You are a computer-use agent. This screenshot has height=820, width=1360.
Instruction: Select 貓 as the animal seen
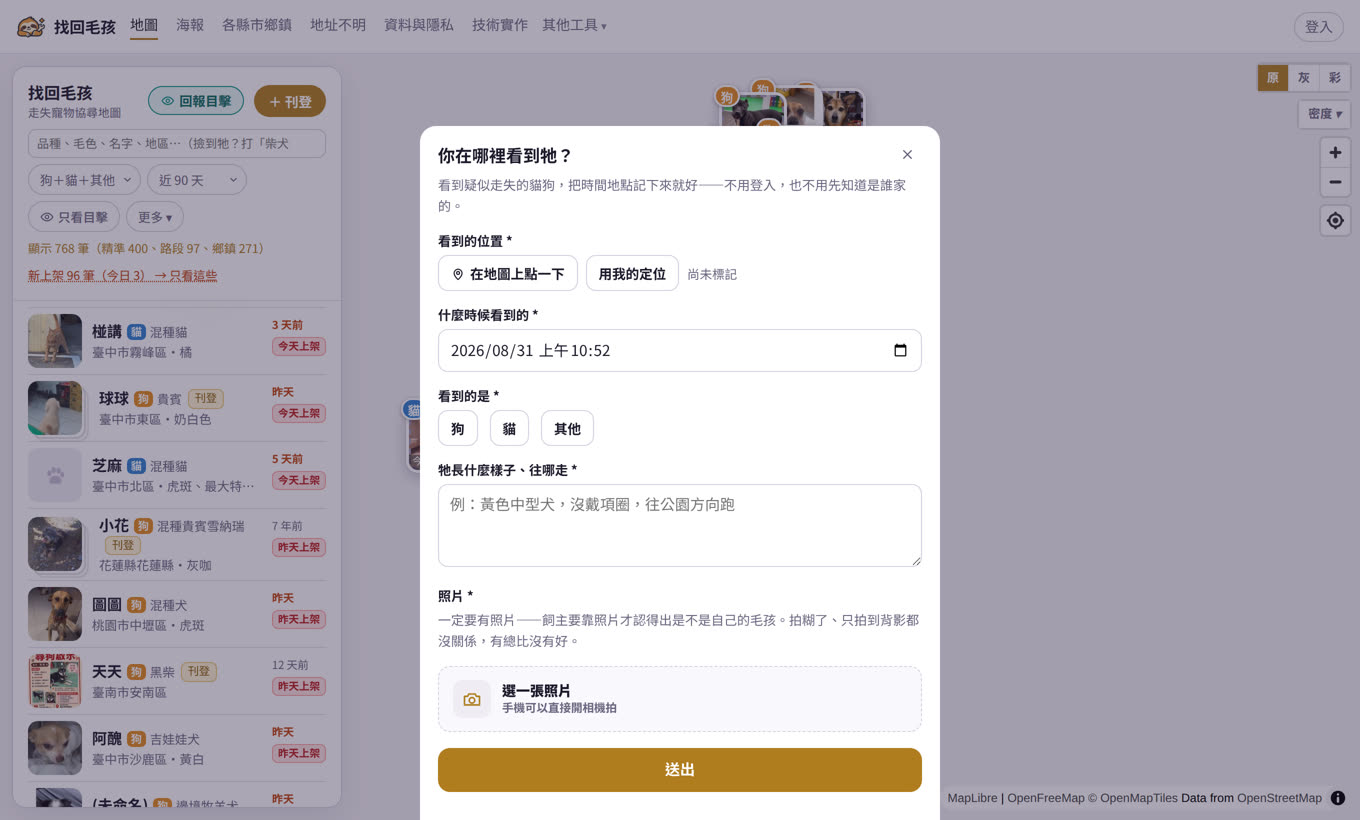[x=509, y=428]
